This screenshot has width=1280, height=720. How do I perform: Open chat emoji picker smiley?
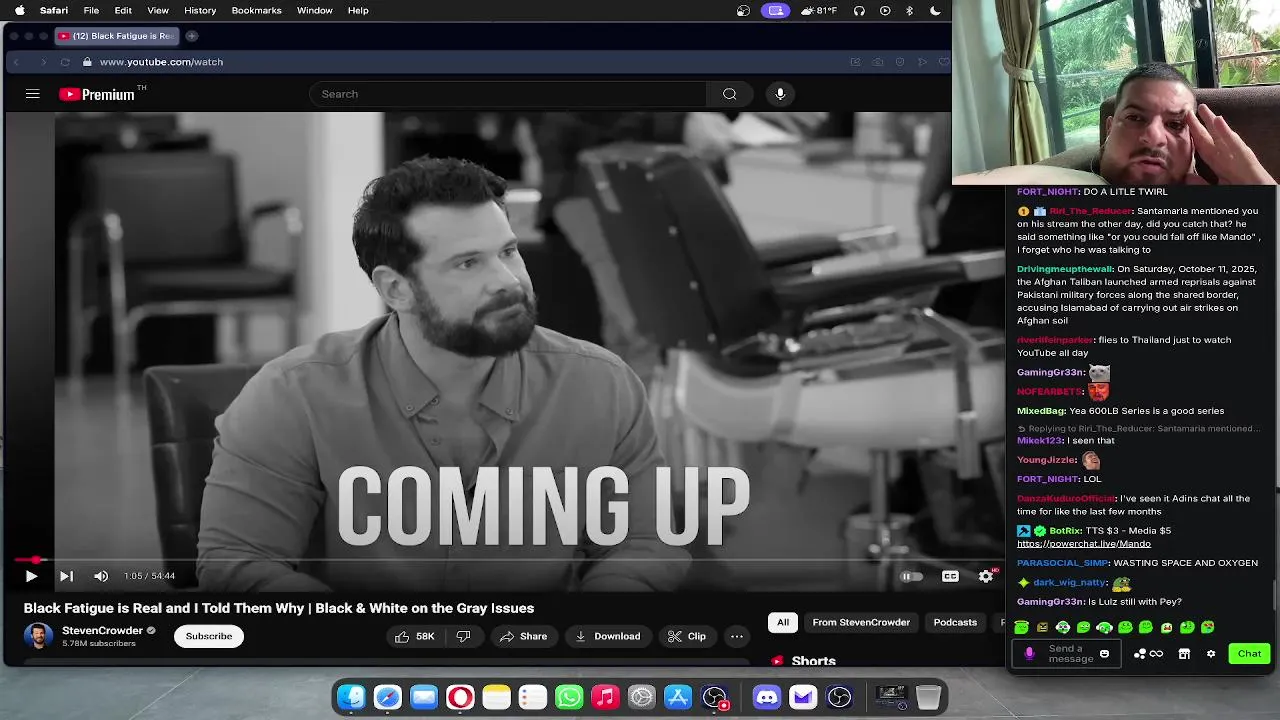1104,654
